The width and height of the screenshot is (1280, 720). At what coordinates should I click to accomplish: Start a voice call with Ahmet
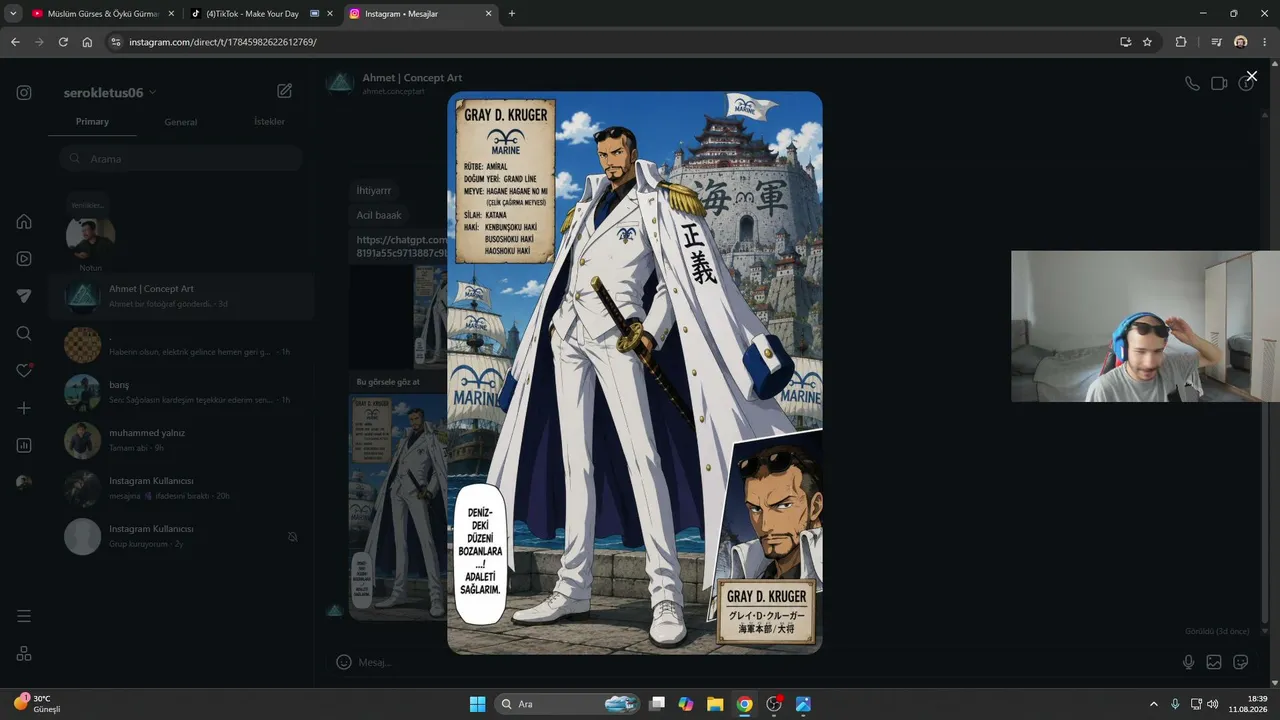coord(1192,84)
